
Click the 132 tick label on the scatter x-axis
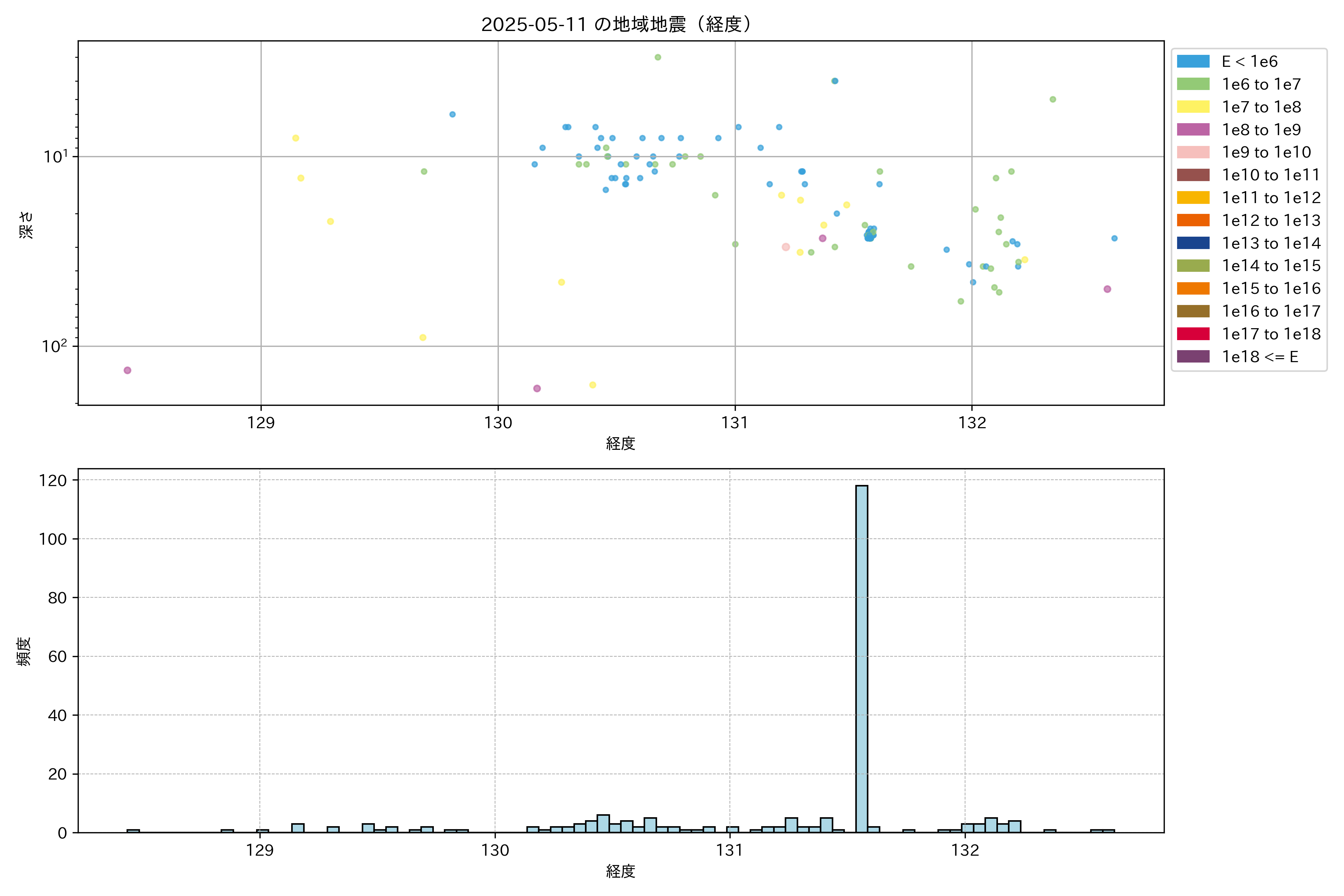[x=972, y=423]
